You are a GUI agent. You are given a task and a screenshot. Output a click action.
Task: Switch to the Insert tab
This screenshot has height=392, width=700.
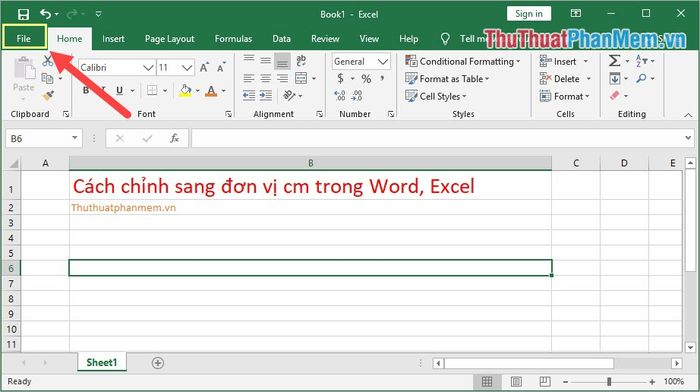pyautogui.click(x=113, y=39)
